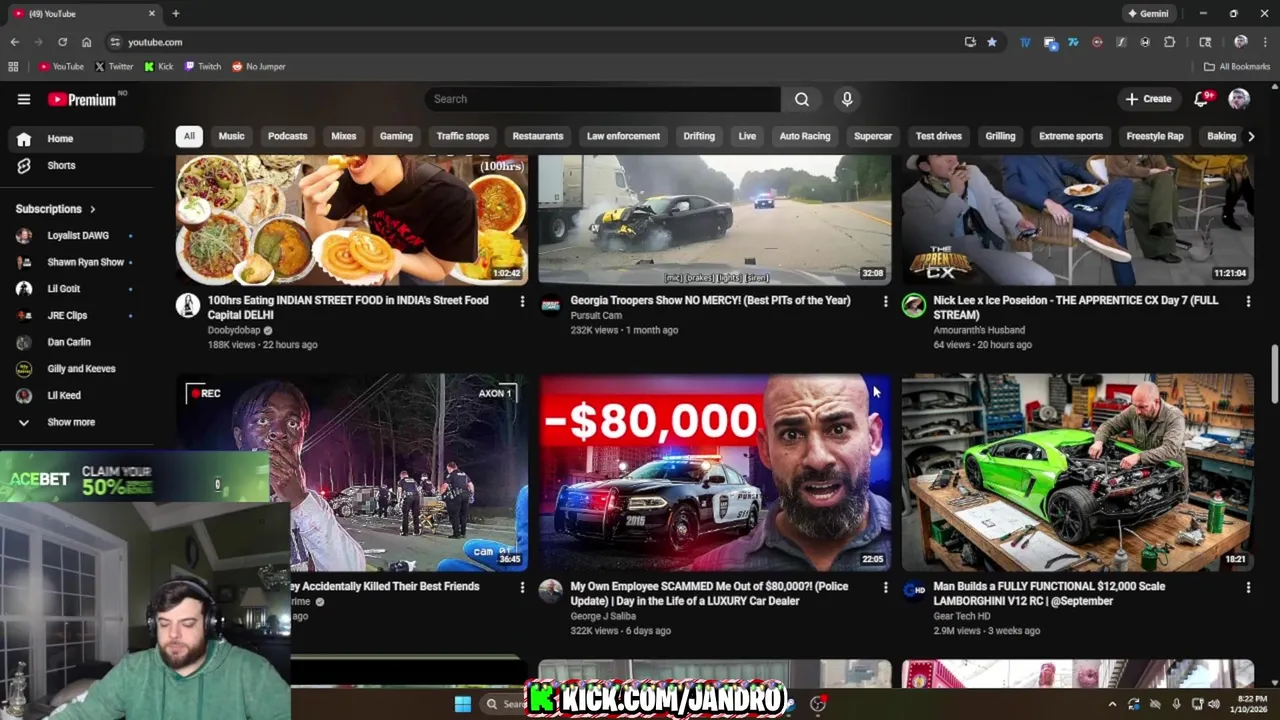The image size is (1280, 720).
Task: Open options menu for Georgia Troopers video
Action: coord(885,300)
